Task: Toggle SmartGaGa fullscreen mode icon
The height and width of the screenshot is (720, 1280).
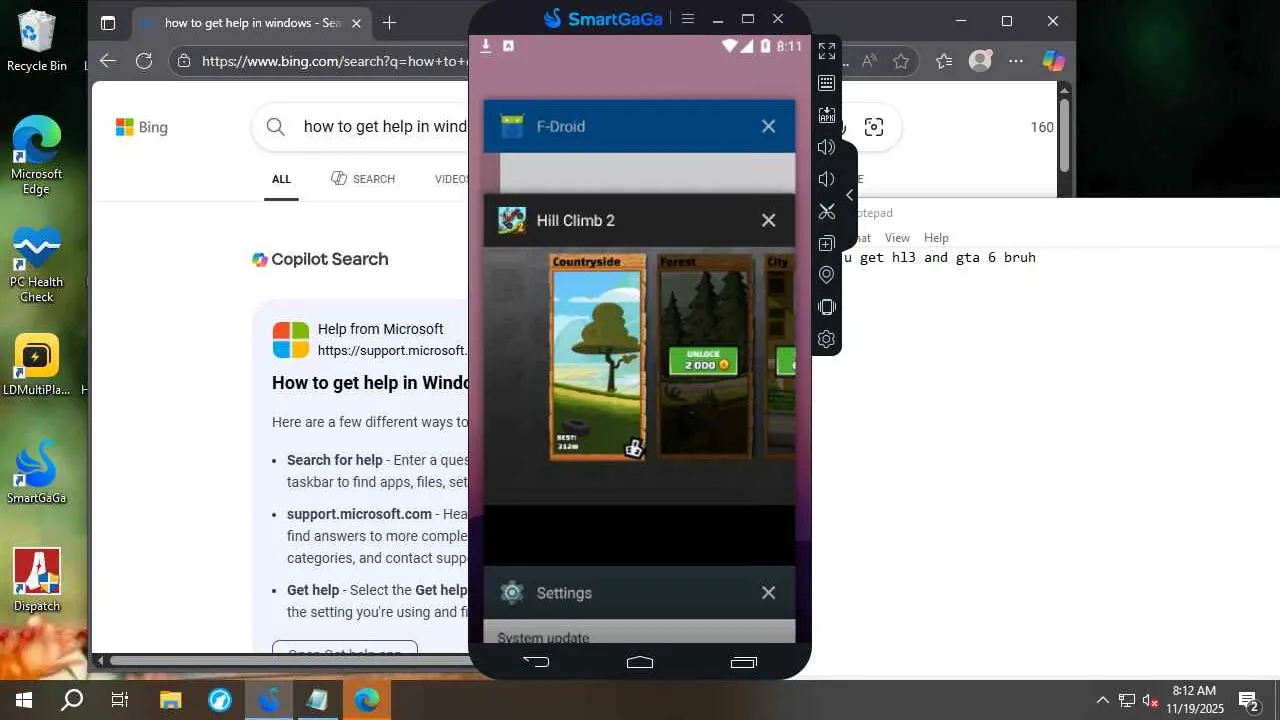Action: coord(827,51)
